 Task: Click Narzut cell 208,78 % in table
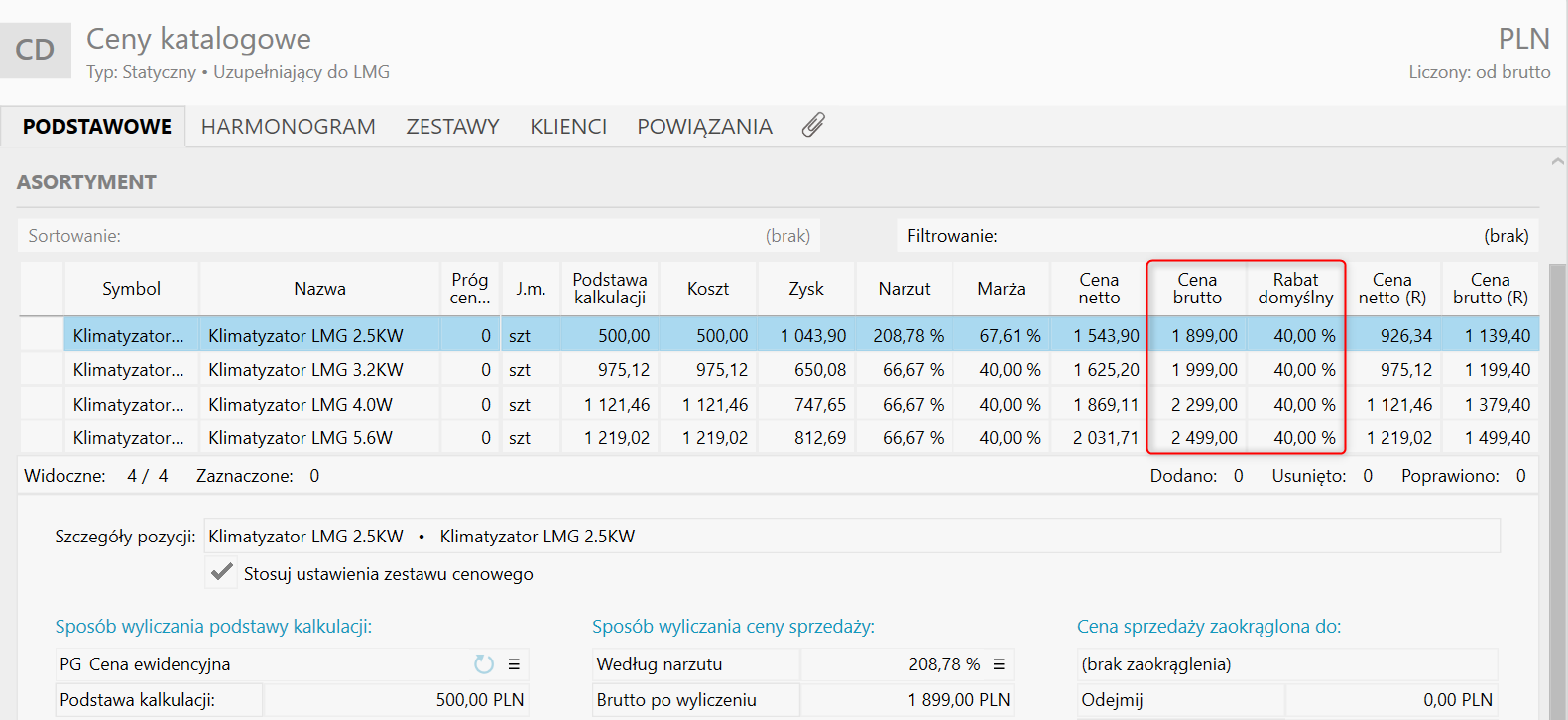pyautogui.click(x=905, y=335)
